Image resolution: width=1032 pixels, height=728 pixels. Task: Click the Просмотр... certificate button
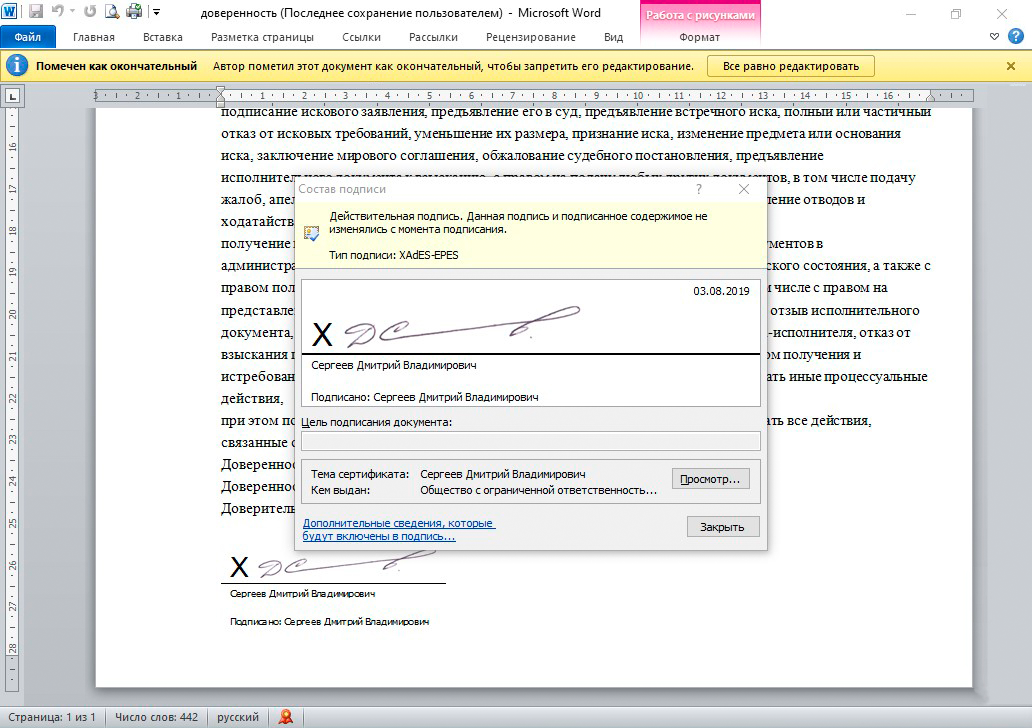(x=710, y=479)
